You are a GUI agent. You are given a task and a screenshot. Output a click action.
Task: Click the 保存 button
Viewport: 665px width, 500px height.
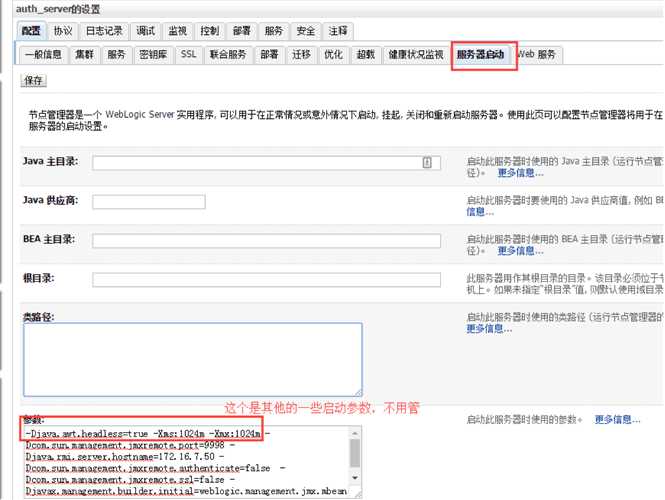click(34, 81)
